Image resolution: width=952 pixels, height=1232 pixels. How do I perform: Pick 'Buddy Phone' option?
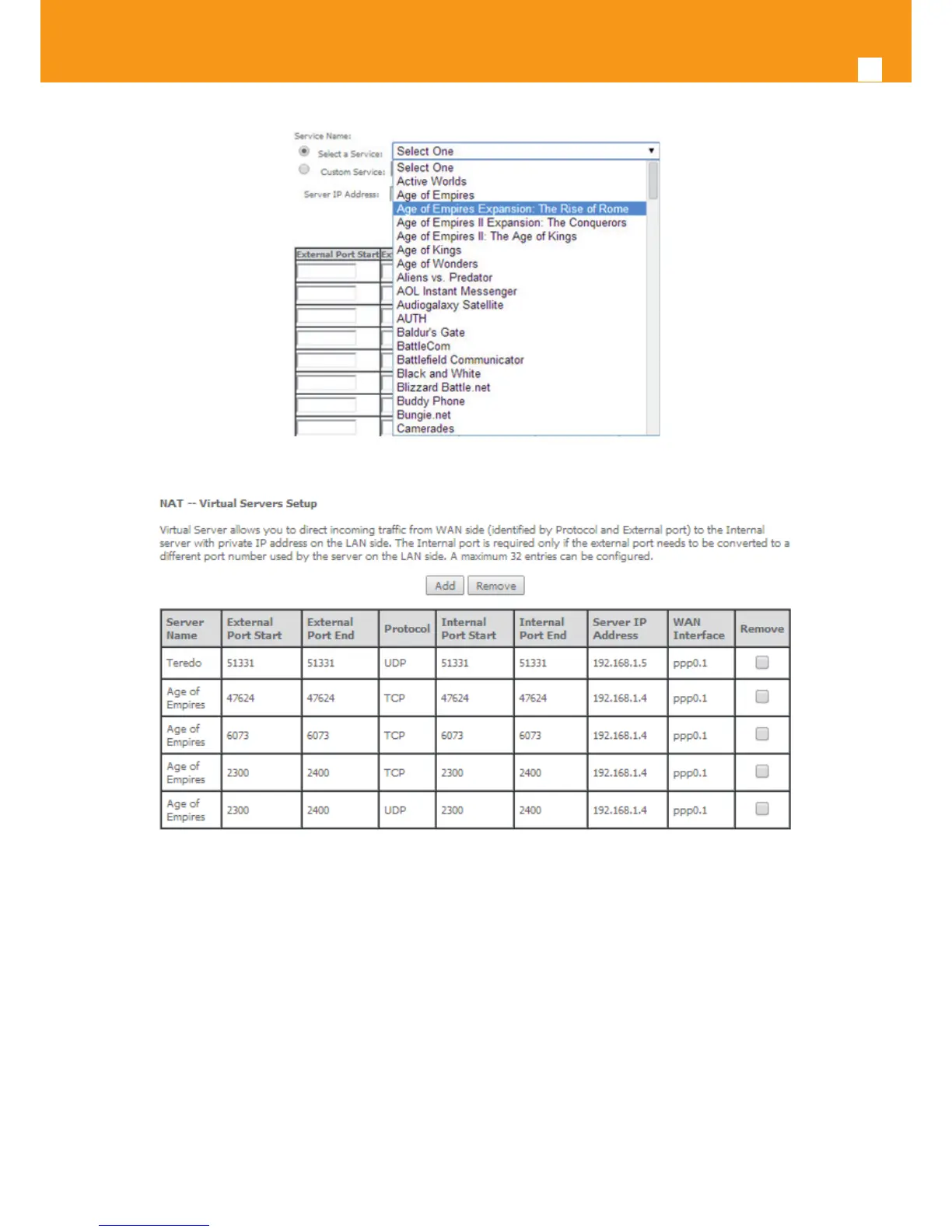[431, 401]
